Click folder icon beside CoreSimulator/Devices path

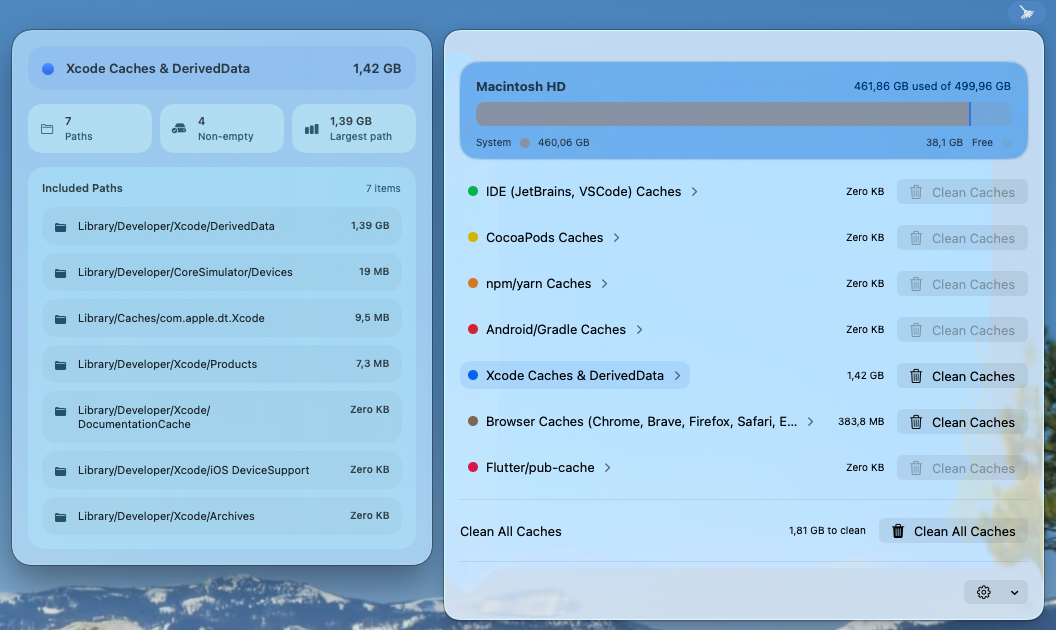click(x=61, y=273)
